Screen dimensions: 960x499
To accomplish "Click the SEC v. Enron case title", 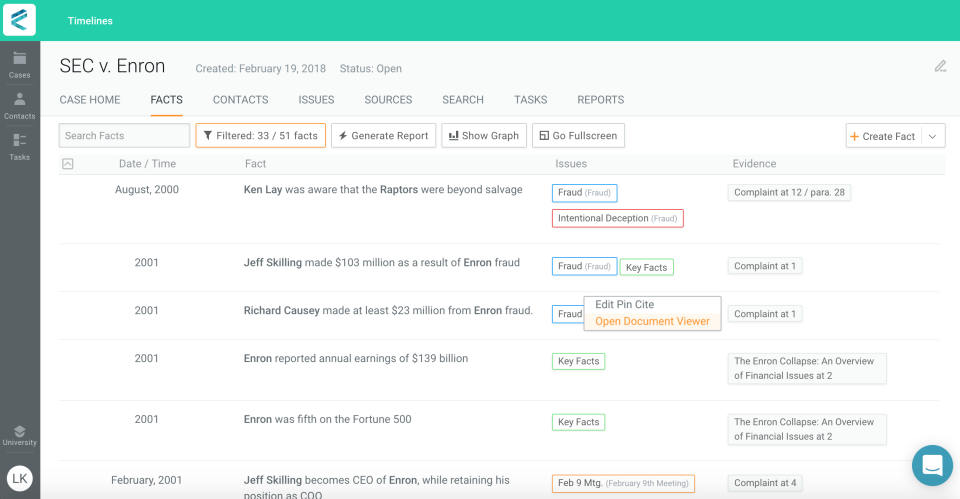I will click(x=112, y=66).
